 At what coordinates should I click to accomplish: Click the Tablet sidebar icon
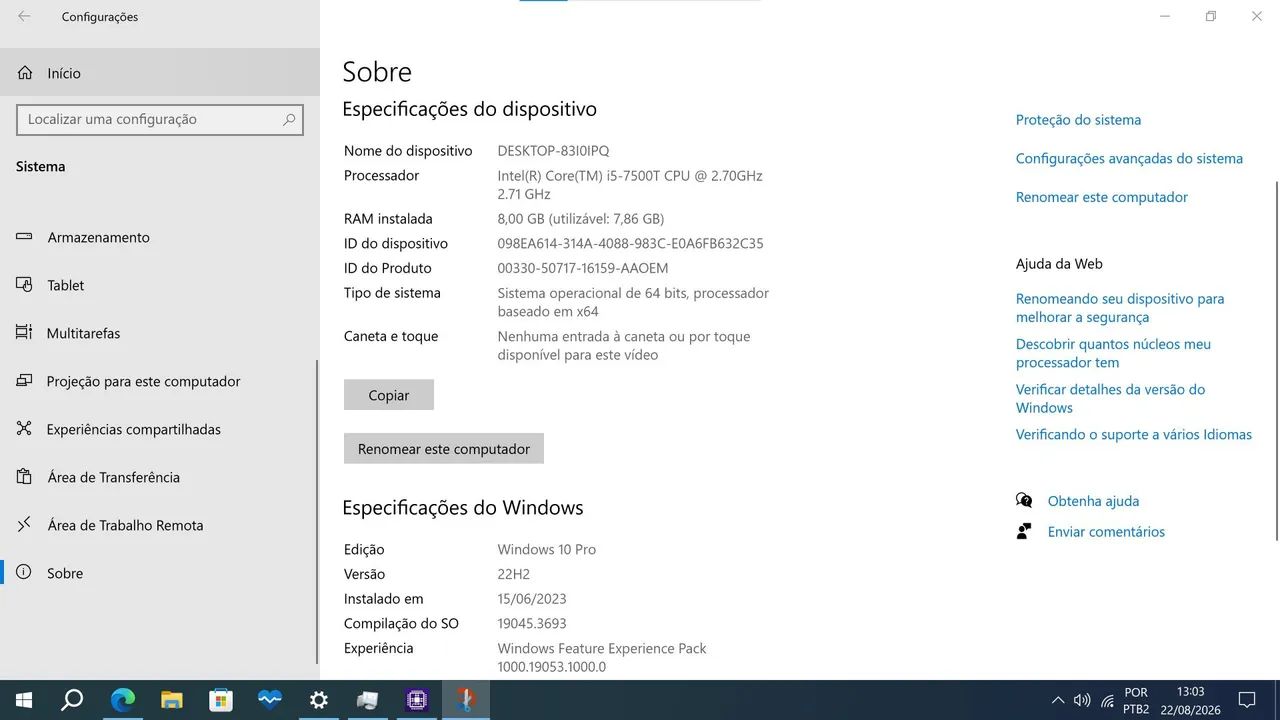point(24,285)
